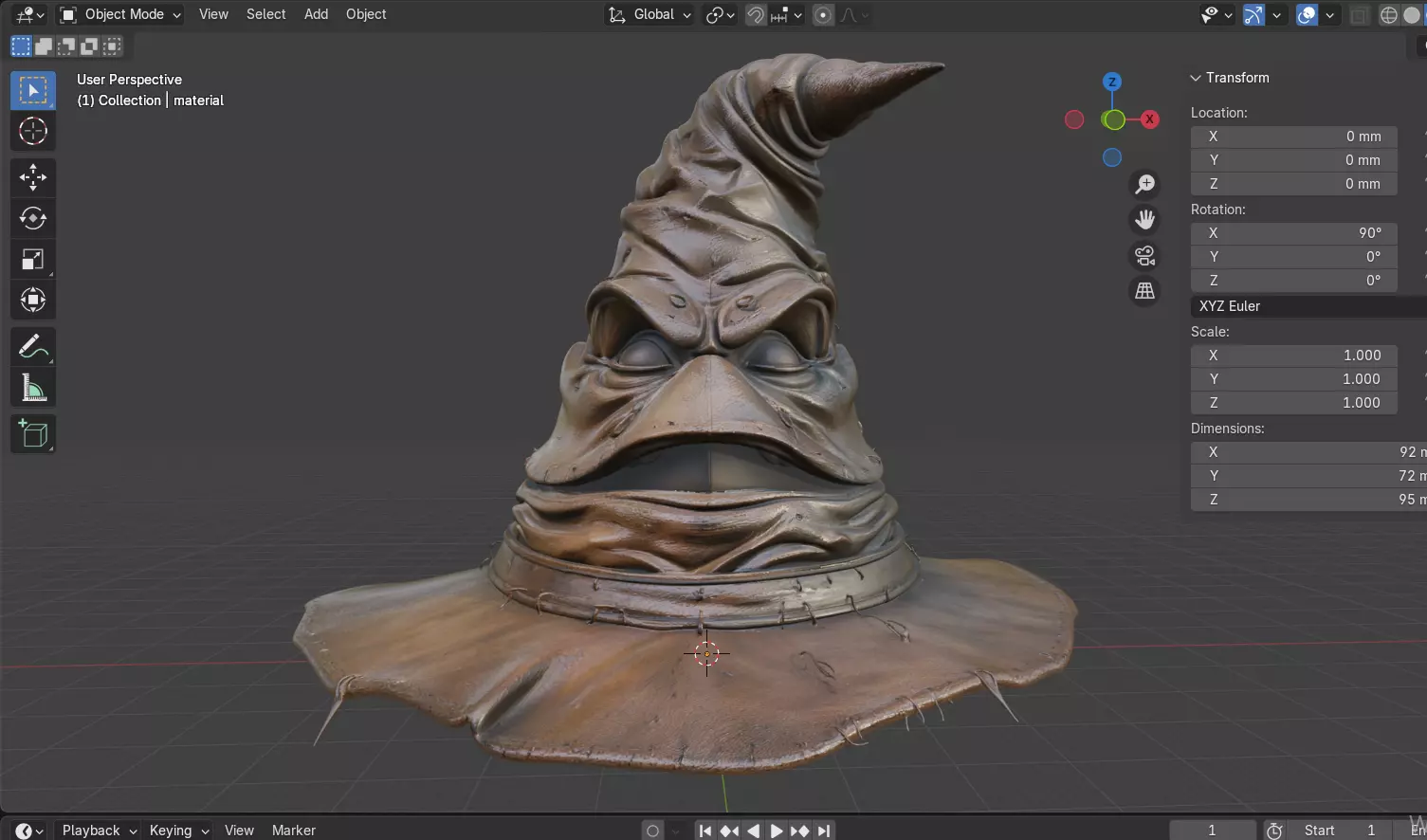Open the snapping options dropdown
Screen dimensions: 1427x840
click(788, 15)
